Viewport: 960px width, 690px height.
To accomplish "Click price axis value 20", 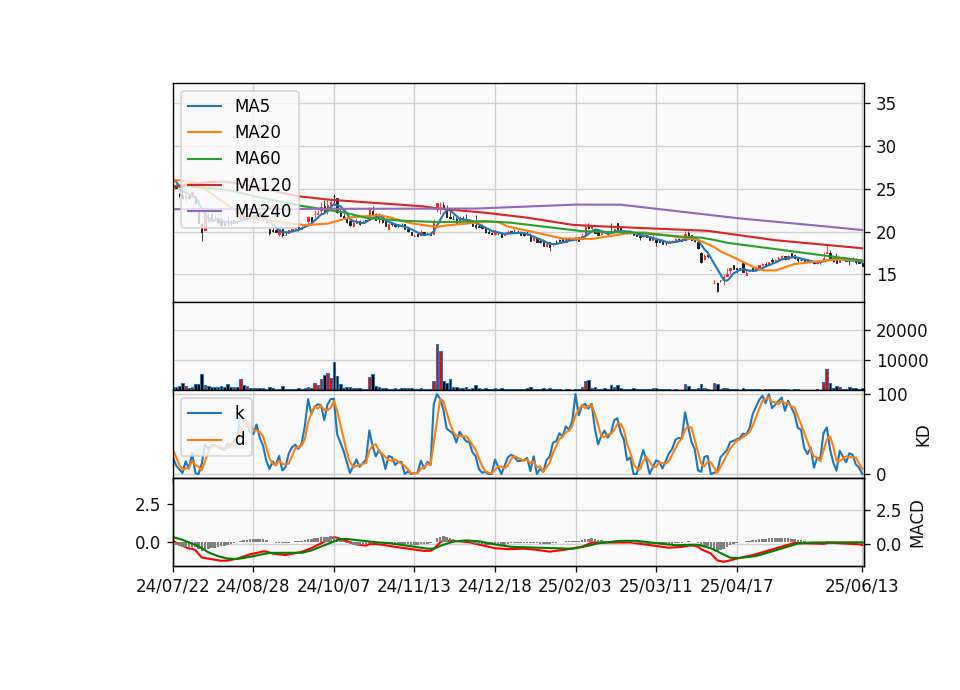I will [x=886, y=233].
